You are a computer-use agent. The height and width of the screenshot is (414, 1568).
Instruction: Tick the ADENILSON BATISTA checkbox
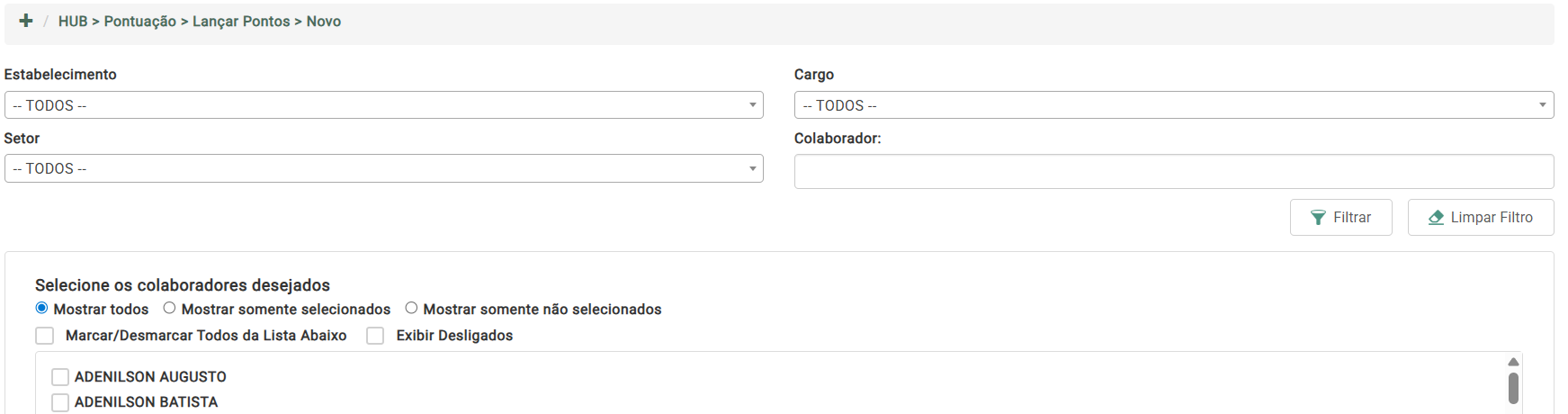(x=60, y=402)
